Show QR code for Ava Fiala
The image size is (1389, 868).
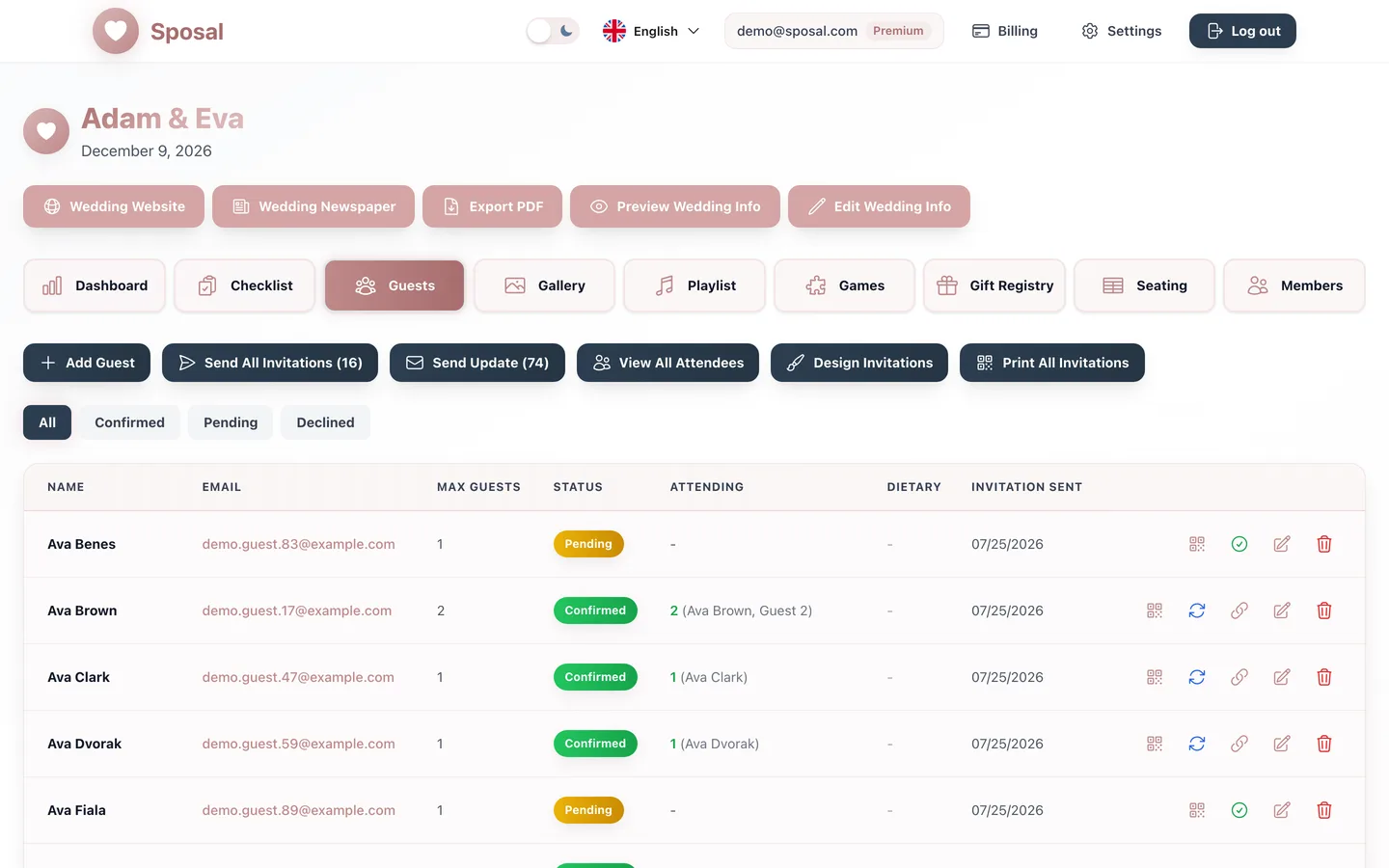click(x=1197, y=810)
